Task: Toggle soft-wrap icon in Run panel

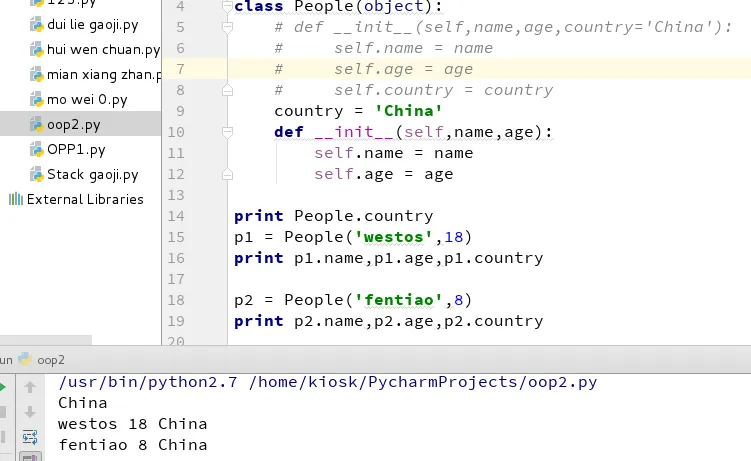Action: [x=30, y=437]
